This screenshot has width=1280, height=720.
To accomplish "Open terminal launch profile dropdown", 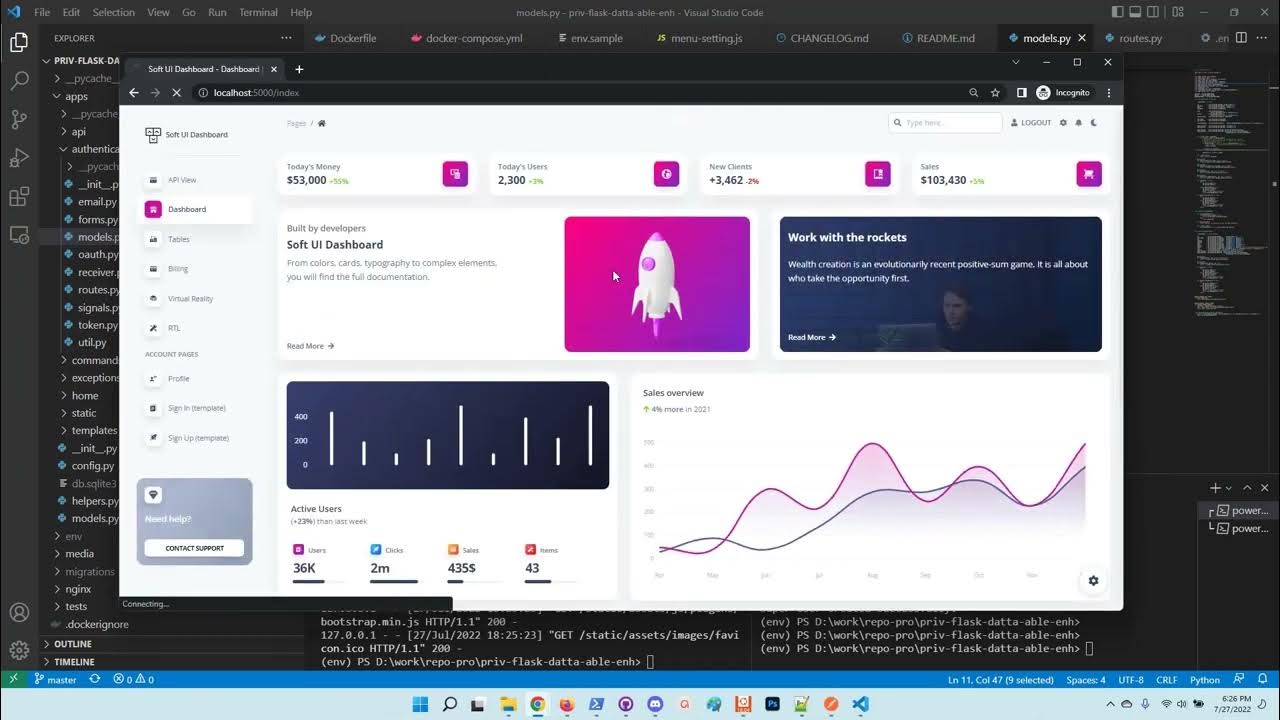I will [1230, 488].
